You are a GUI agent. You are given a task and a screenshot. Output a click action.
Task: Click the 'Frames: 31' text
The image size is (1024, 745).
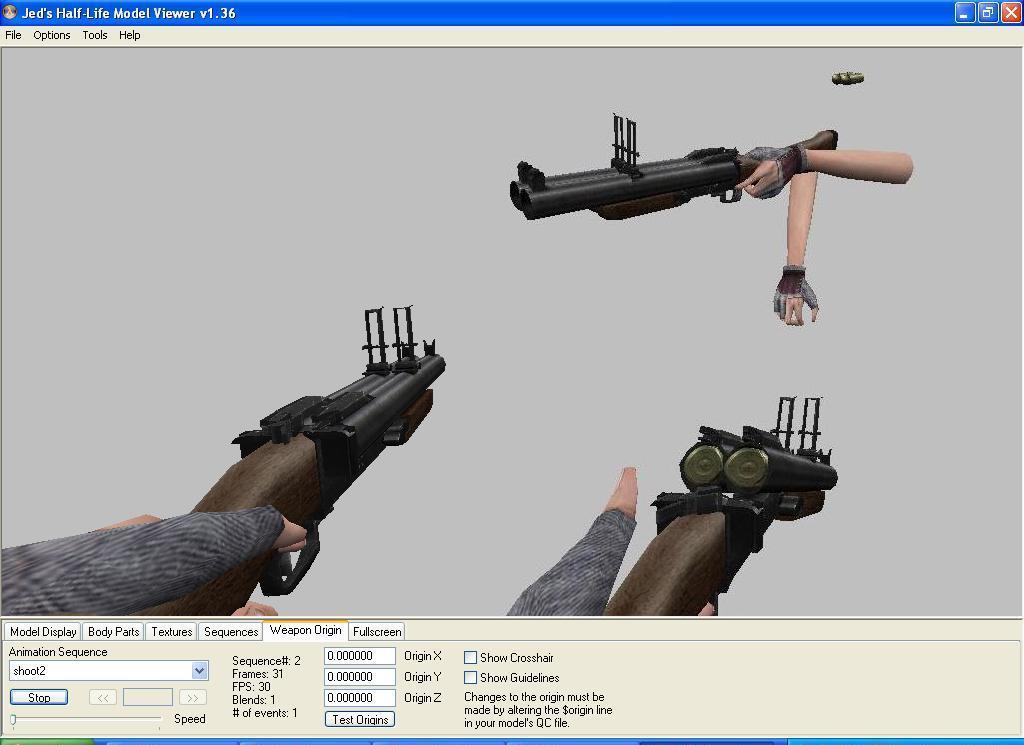pos(258,674)
